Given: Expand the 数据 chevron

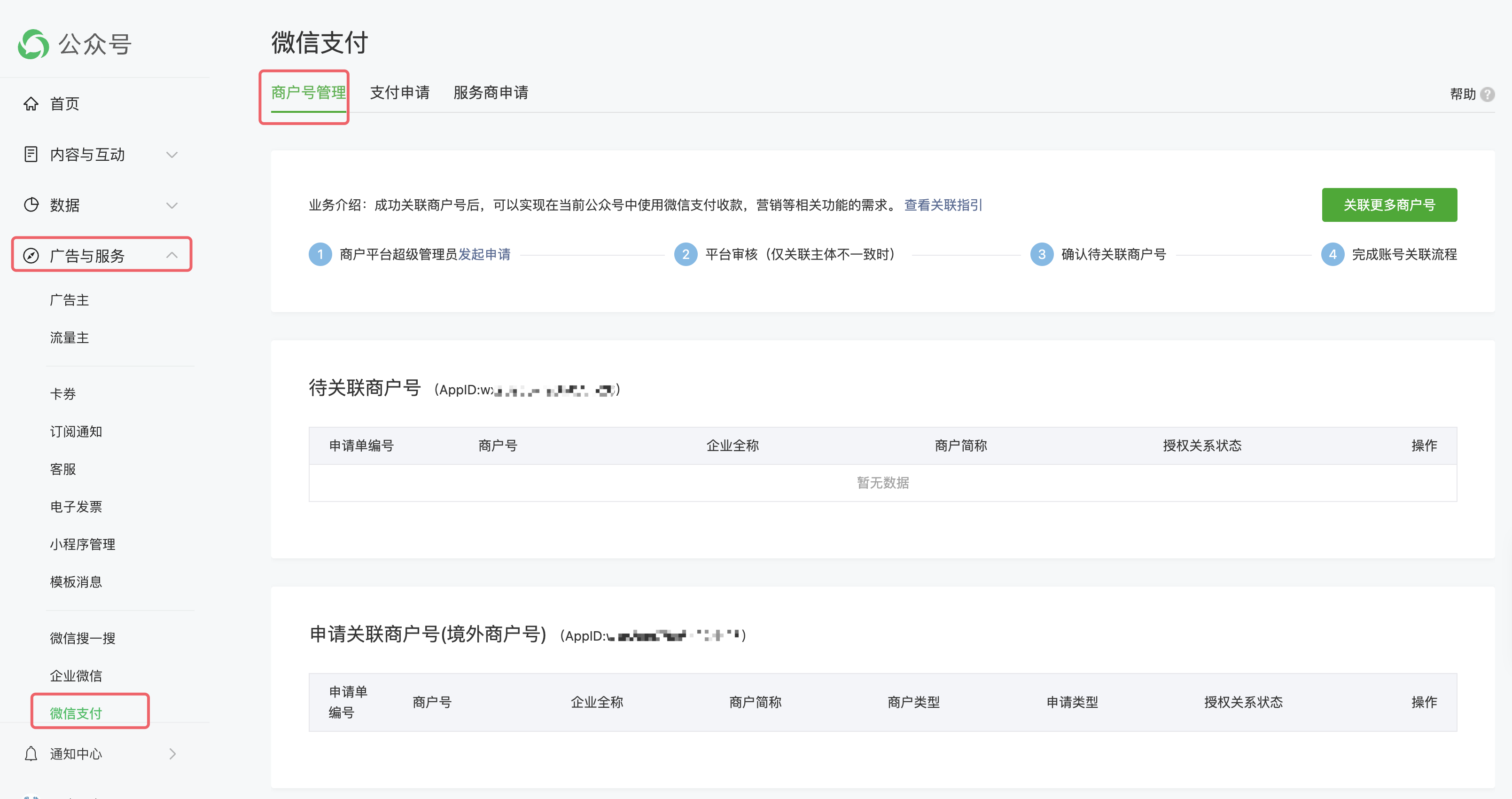Looking at the screenshot, I should [172, 205].
